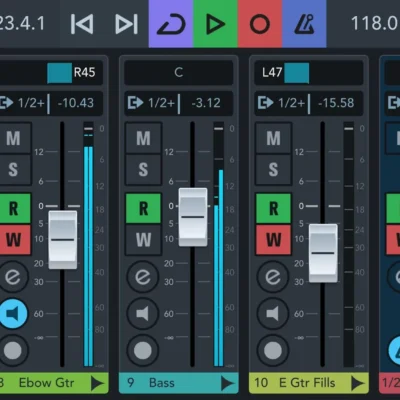Expand arrow on Ebow Gtr name label

(x=97, y=383)
